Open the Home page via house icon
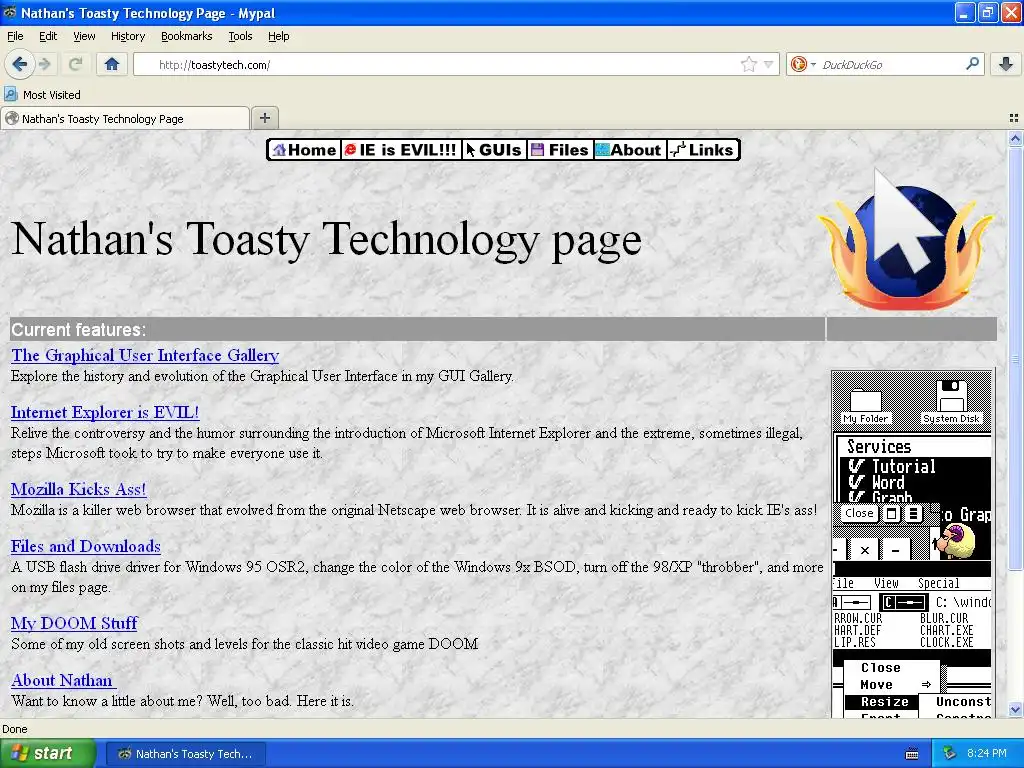 (112, 64)
